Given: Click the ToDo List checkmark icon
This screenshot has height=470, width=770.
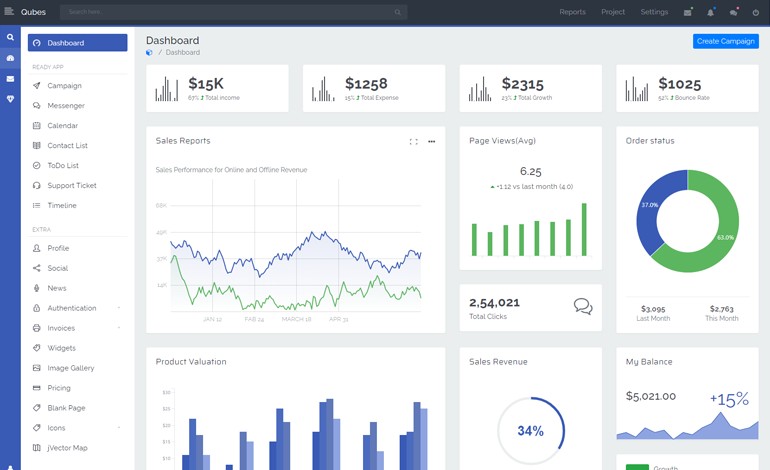Looking at the screenshot, I should [x=36, y=166].
